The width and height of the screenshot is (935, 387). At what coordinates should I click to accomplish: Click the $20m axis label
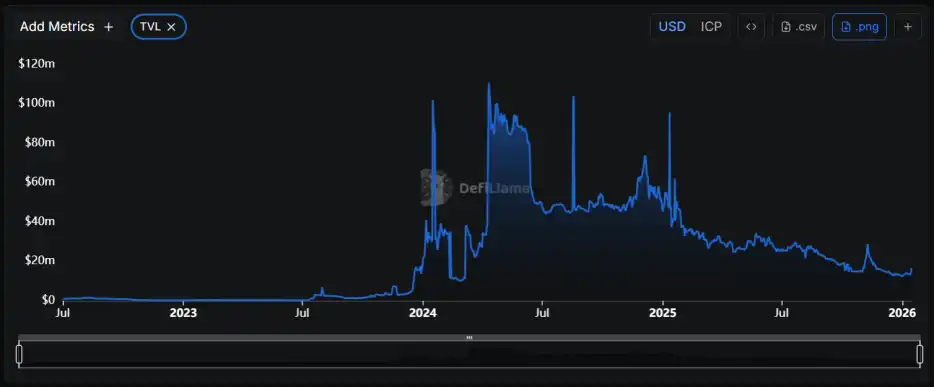click(x=39, y=260)
